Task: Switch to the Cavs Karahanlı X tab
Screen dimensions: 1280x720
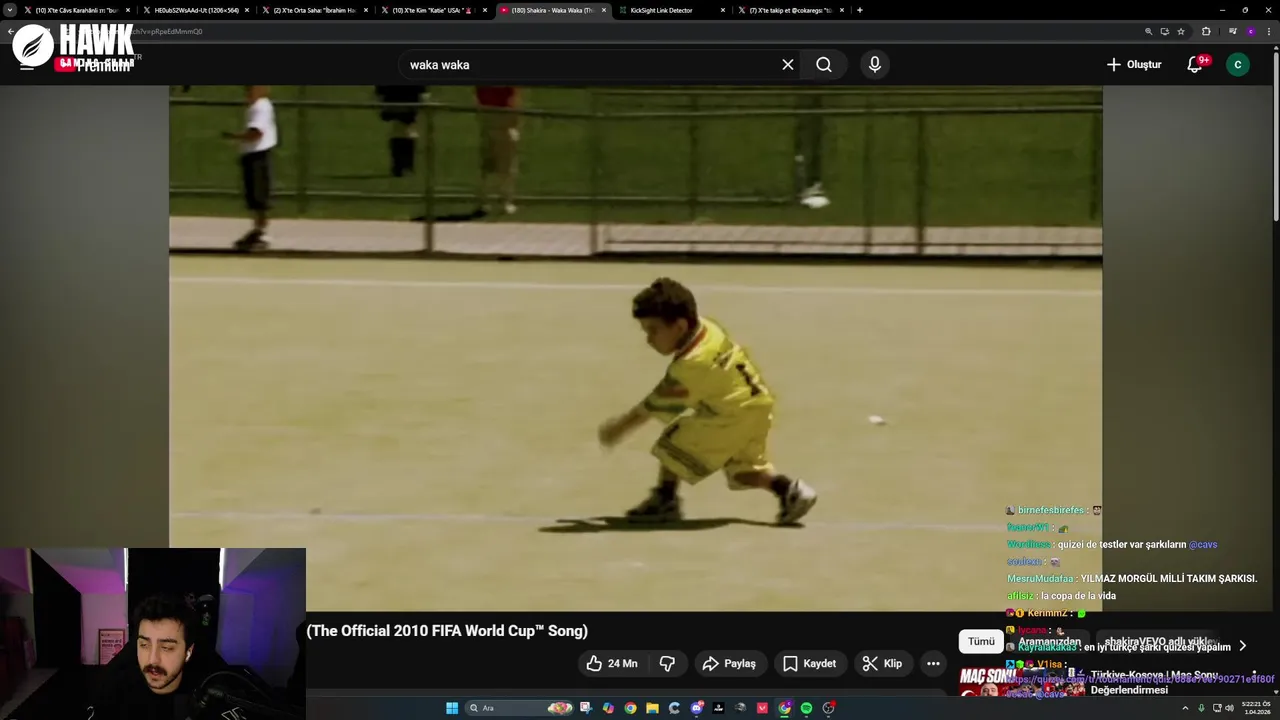Action: click(x=77, y=10)
